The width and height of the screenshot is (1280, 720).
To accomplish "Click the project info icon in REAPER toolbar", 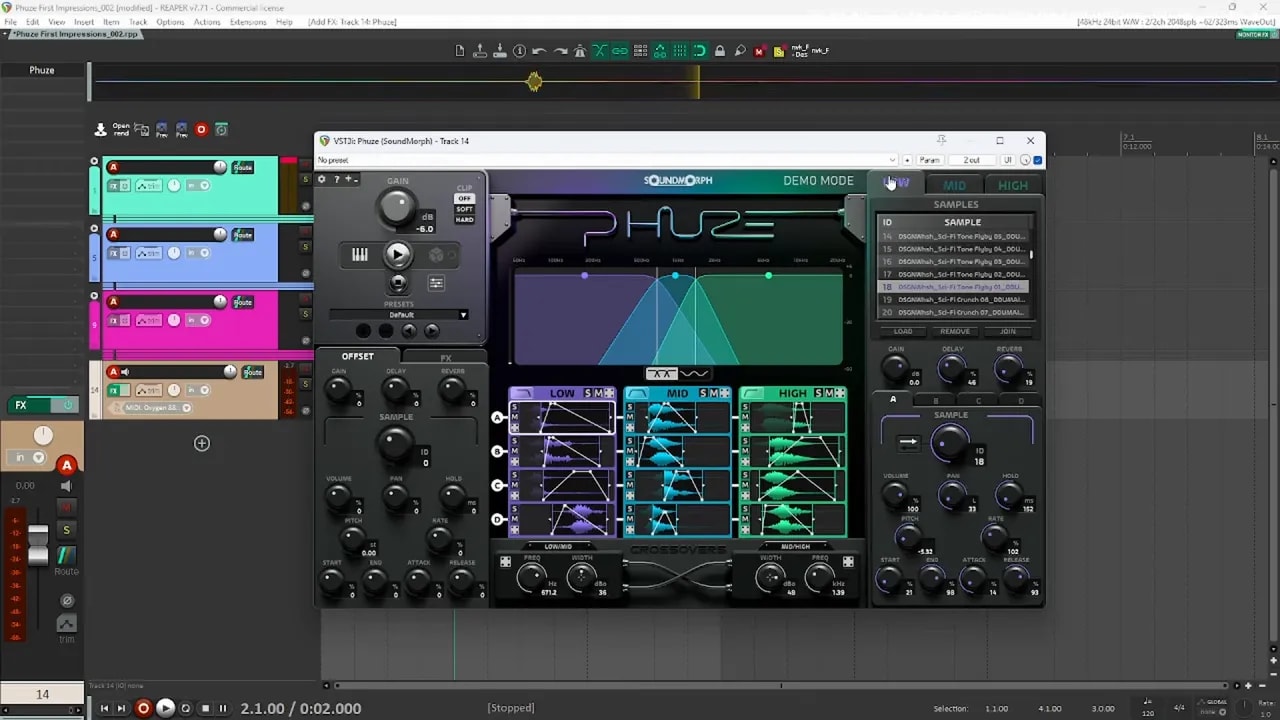I will click(519, 51).
